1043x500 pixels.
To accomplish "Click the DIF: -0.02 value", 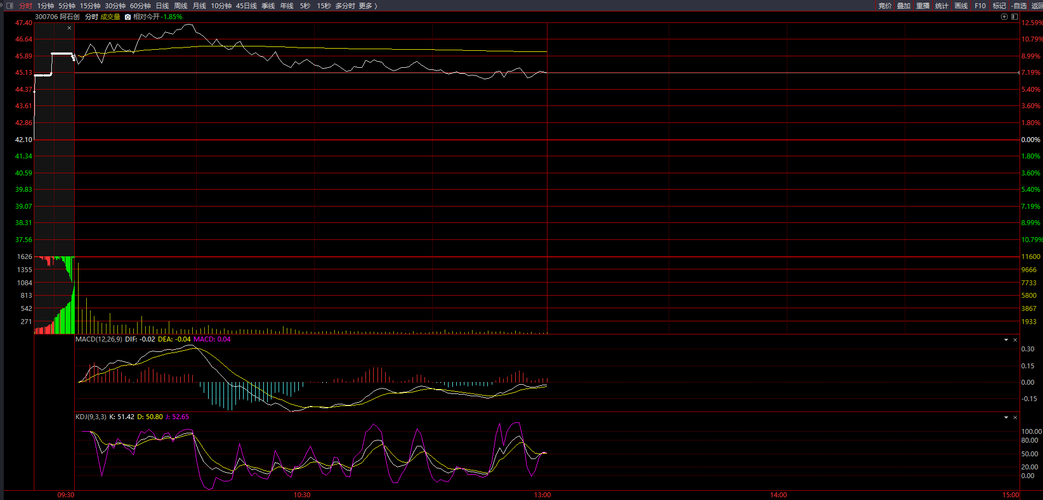I will [x=140, y=340].
